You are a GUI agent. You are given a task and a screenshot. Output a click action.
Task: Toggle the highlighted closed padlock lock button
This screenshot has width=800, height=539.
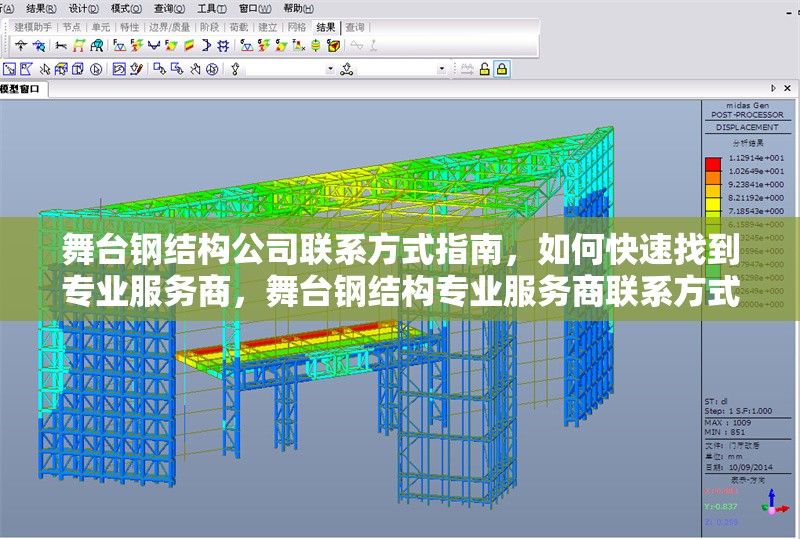tap(502, 69)
